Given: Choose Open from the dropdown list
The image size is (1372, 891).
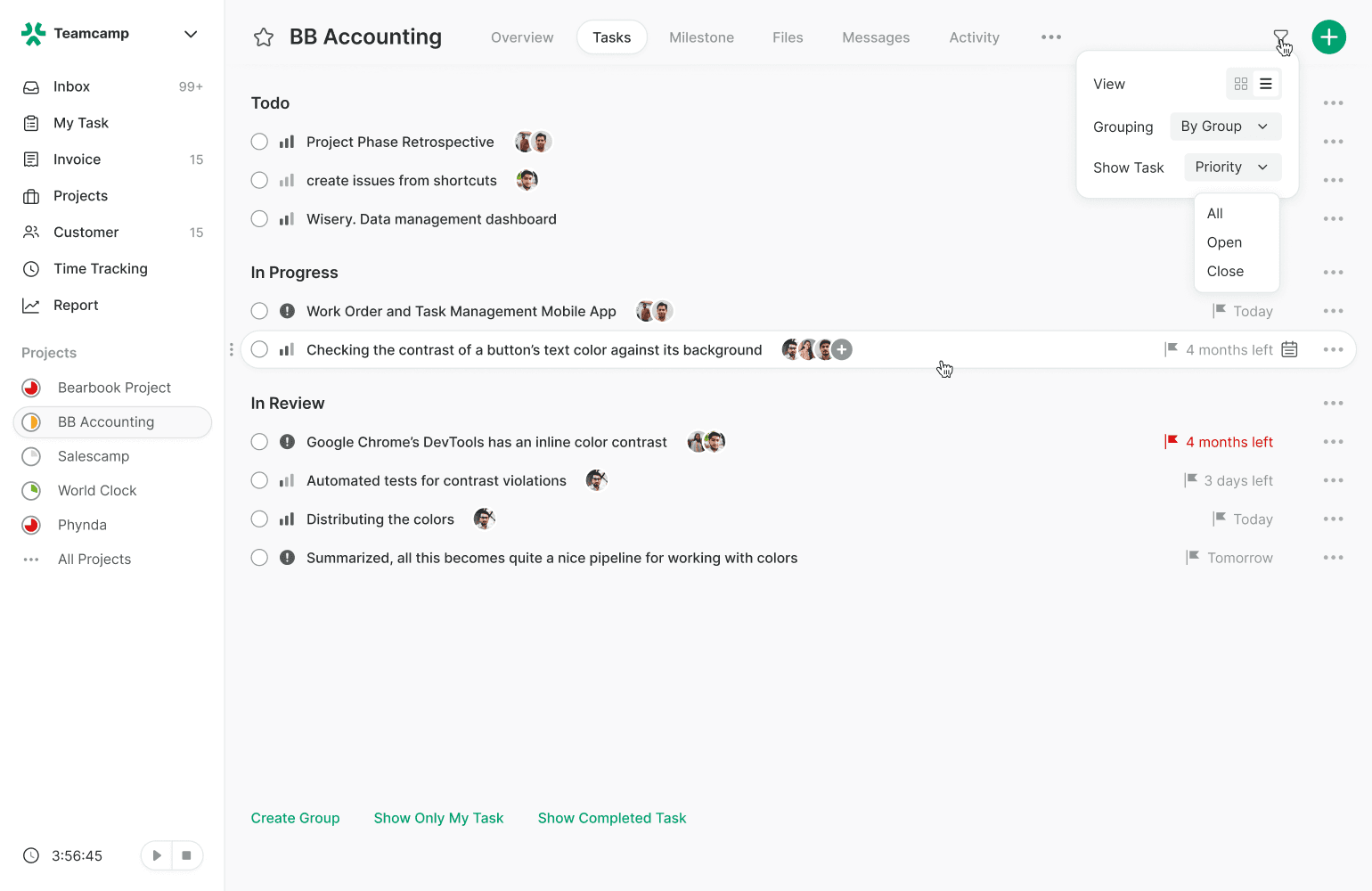Looking at the screenshot, I should [x=1224, y=242].
